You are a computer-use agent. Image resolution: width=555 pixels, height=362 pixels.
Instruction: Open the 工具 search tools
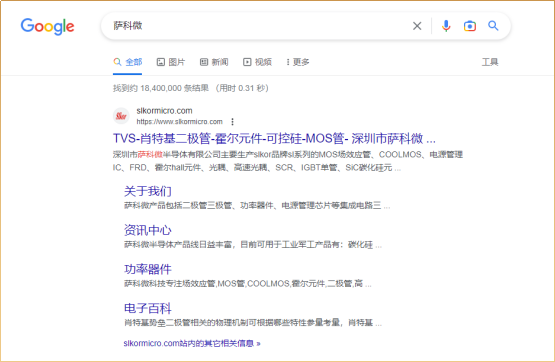pyautogui.click(x=490, y=62)
